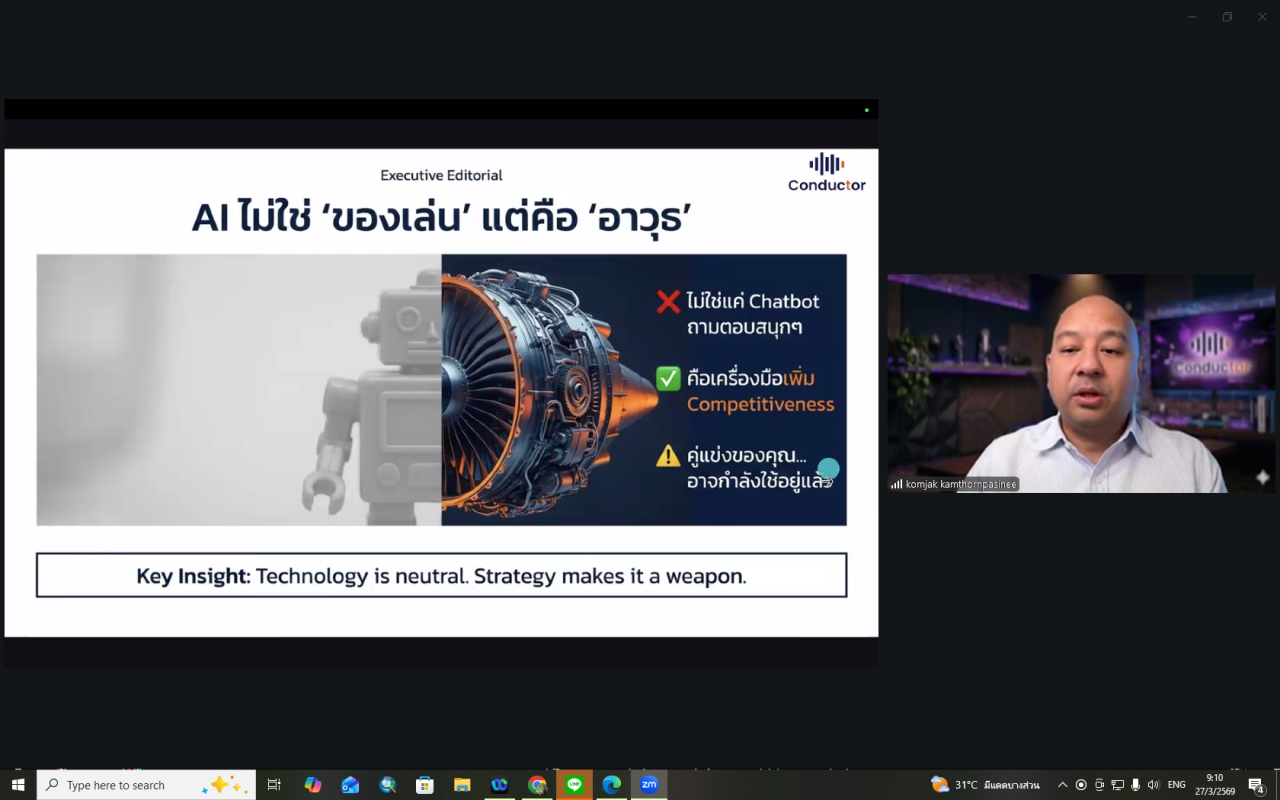Open the Windows Start menu
1280x800 pixels.
pos(18,785)
